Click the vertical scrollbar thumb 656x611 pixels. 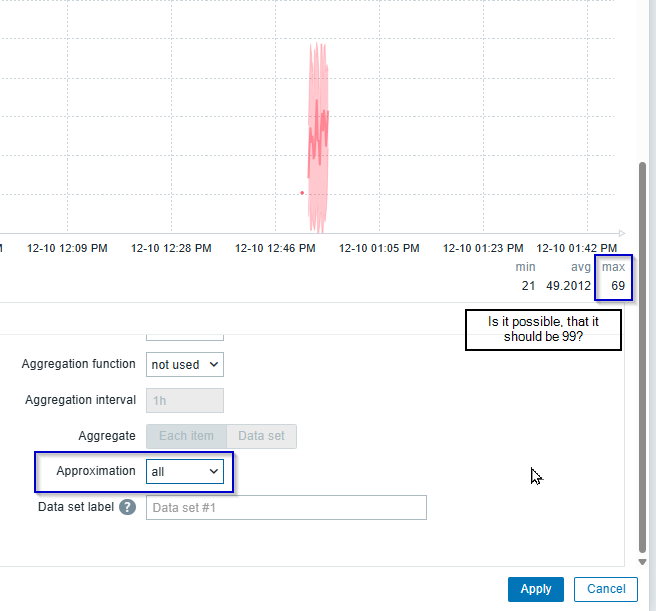(643, 350)
